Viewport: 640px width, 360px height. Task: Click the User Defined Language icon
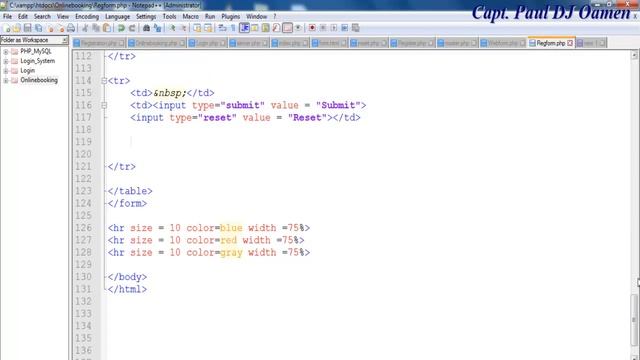coord(255,28)
